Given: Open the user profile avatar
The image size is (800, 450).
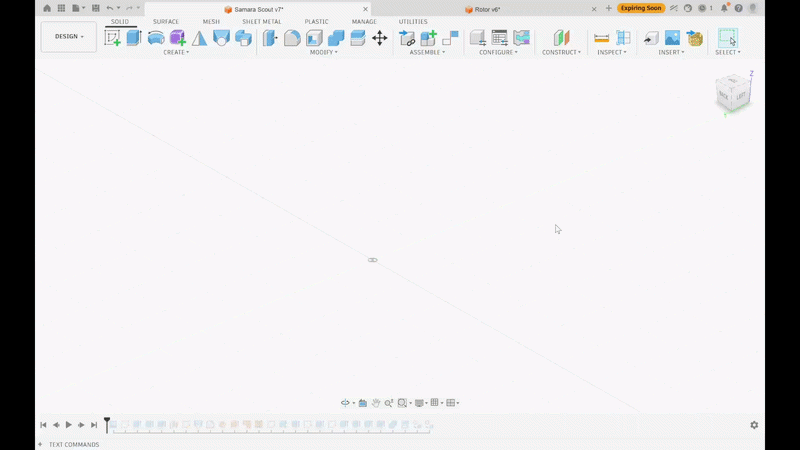Looking at the screenshot, I should point(753,8).
